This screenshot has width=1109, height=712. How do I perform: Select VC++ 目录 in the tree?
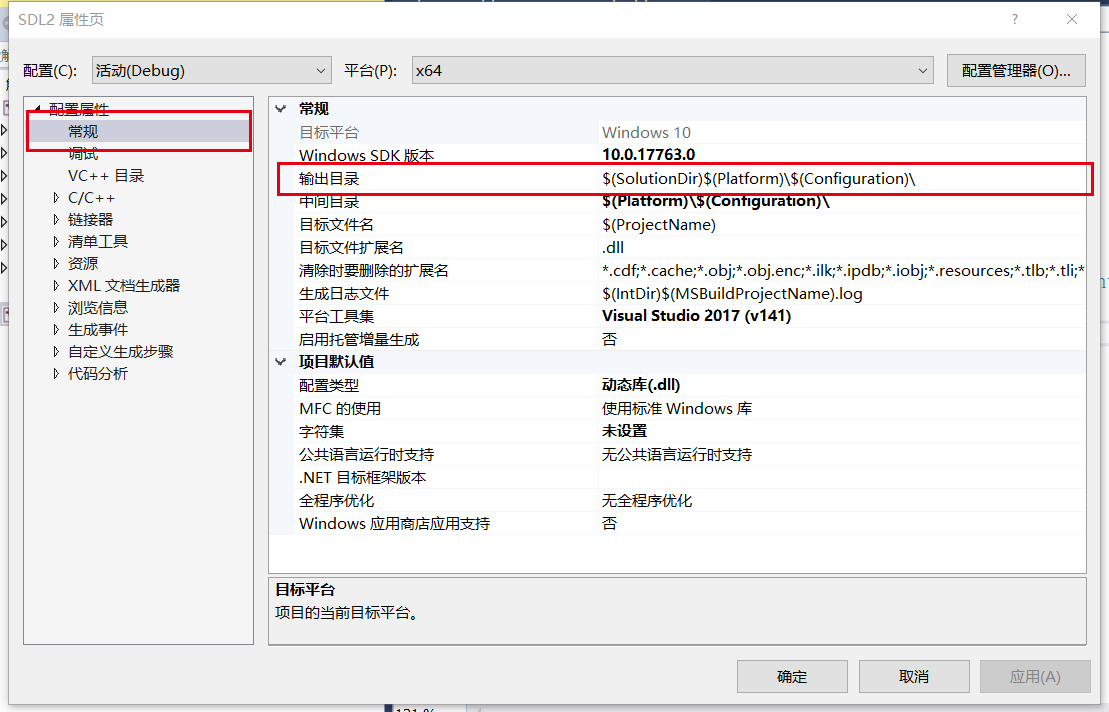(x=106, y=175)
